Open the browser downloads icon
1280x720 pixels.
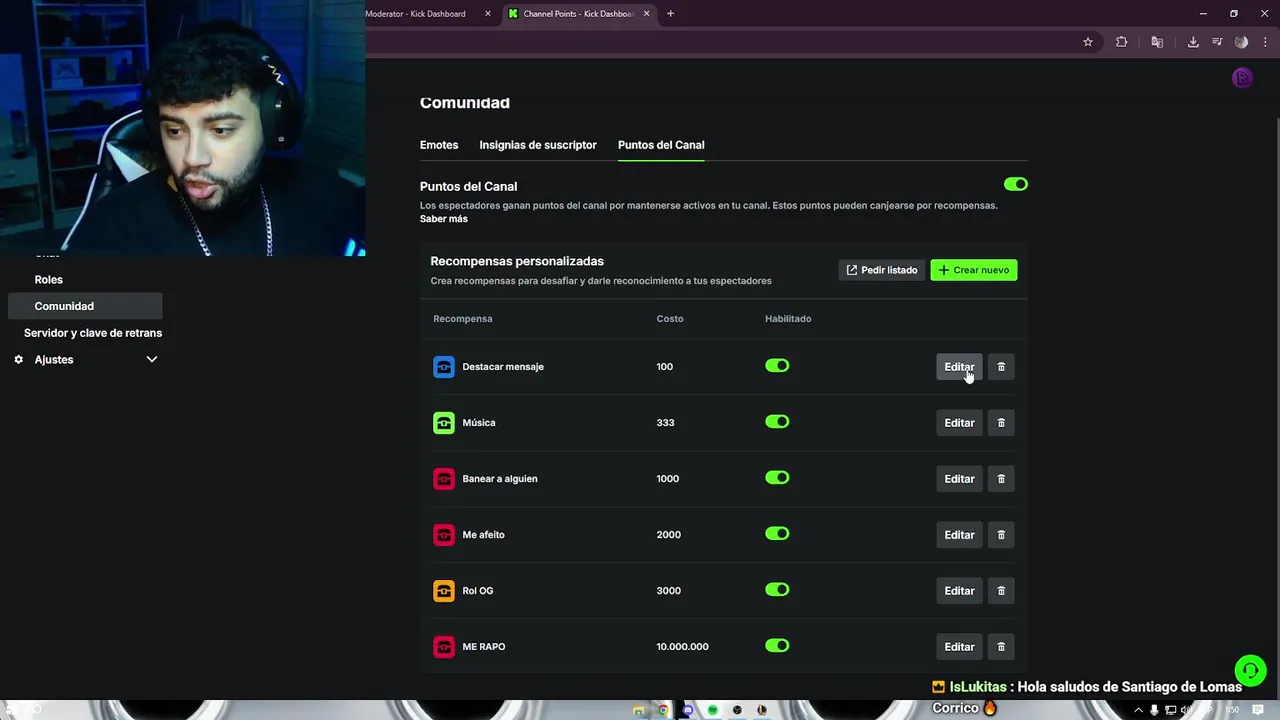[1193, 42]
